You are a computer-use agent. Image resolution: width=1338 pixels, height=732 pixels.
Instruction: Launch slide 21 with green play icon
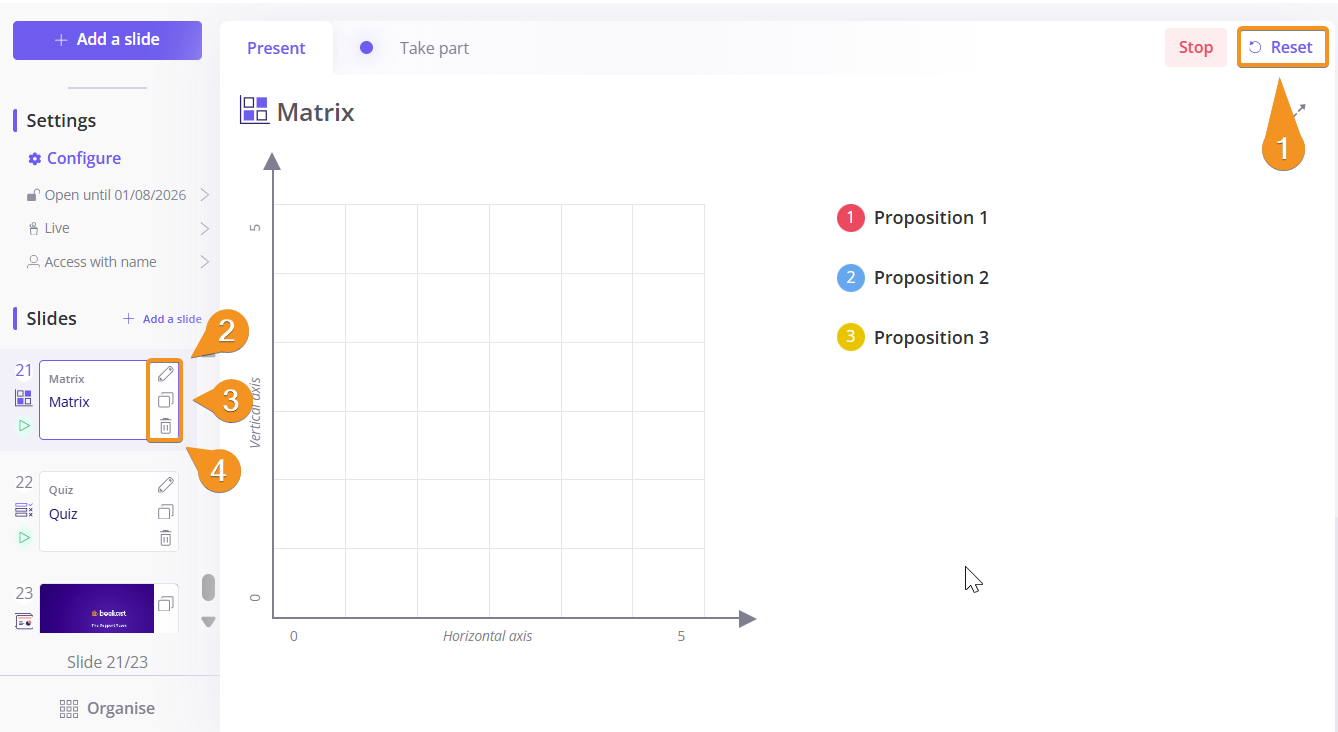[x=23, y=426]
